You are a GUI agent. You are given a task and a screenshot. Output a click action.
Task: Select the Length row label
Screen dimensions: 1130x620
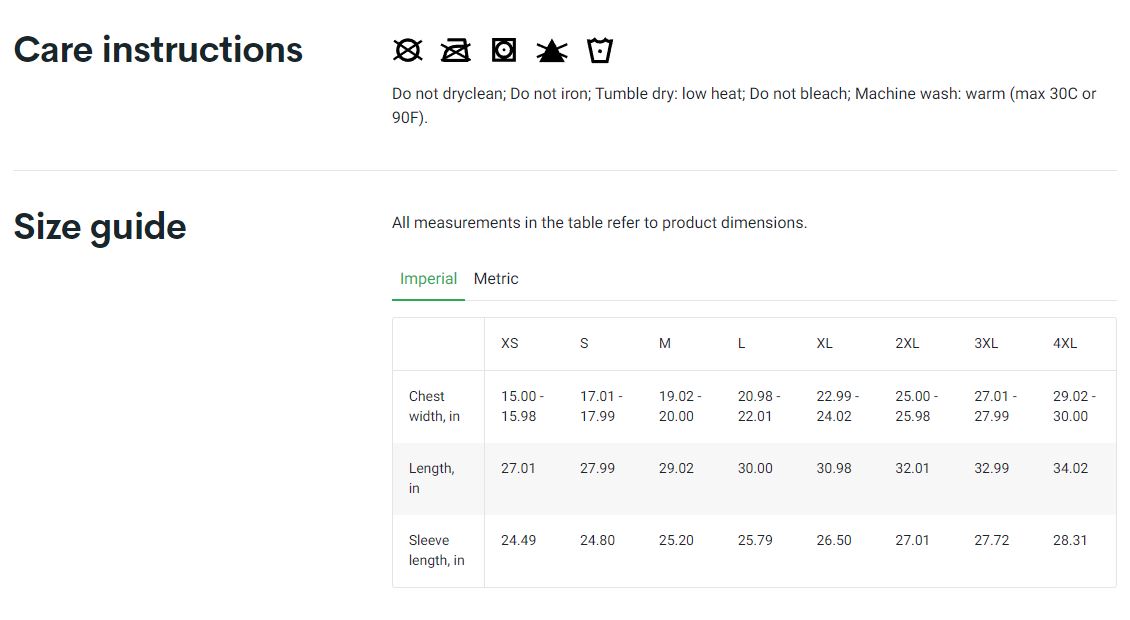431,478
